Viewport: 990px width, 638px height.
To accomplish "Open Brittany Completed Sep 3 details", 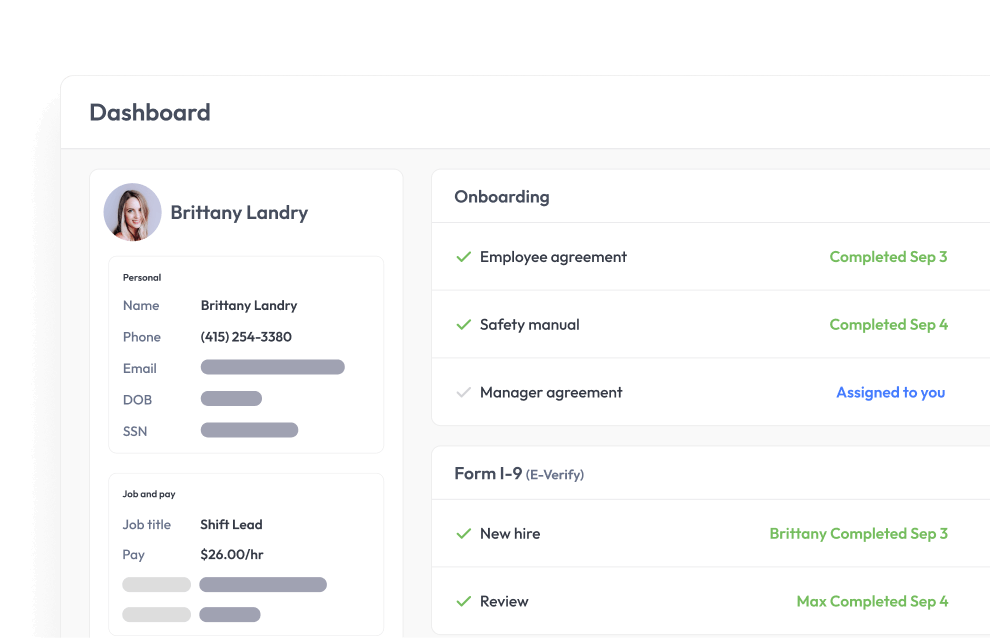I will pos(858,533).
